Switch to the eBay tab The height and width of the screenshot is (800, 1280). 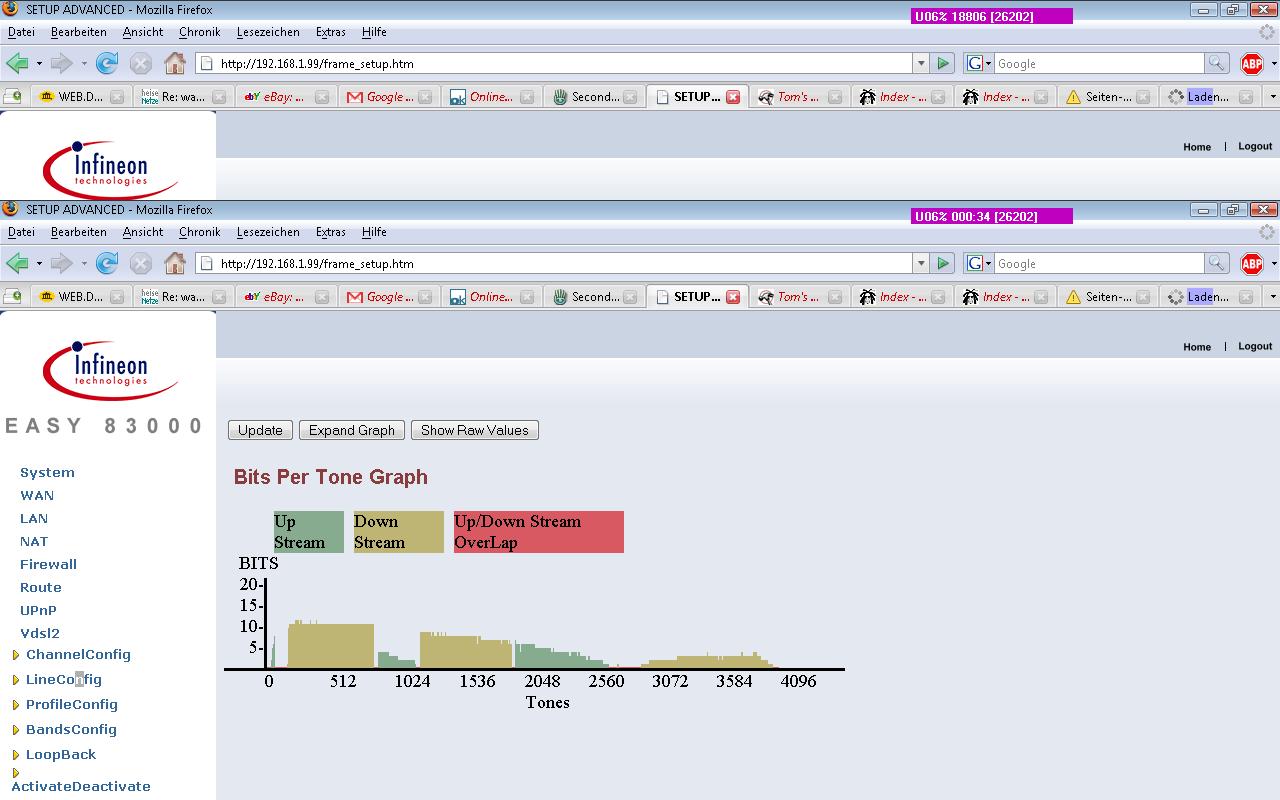click(x=275, y=297)
